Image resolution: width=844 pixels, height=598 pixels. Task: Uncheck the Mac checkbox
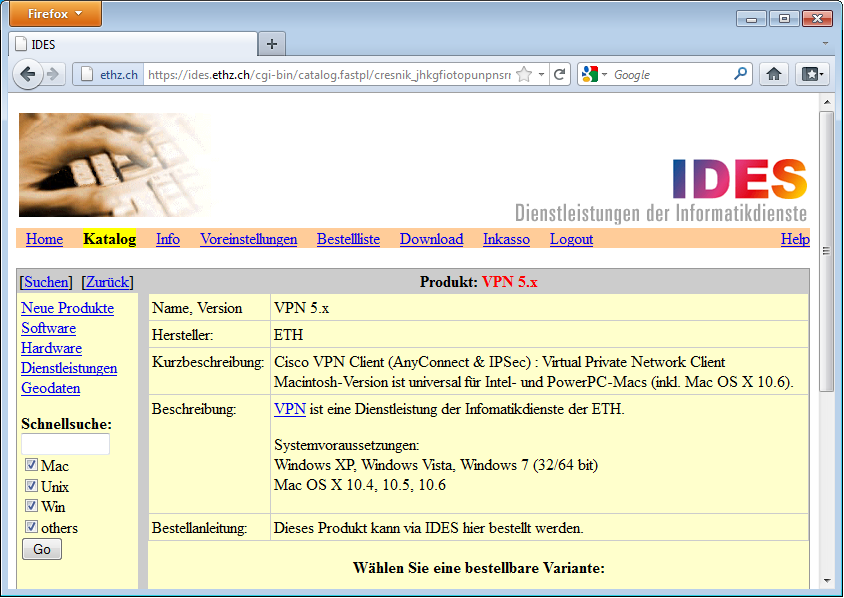coord(31,465)
